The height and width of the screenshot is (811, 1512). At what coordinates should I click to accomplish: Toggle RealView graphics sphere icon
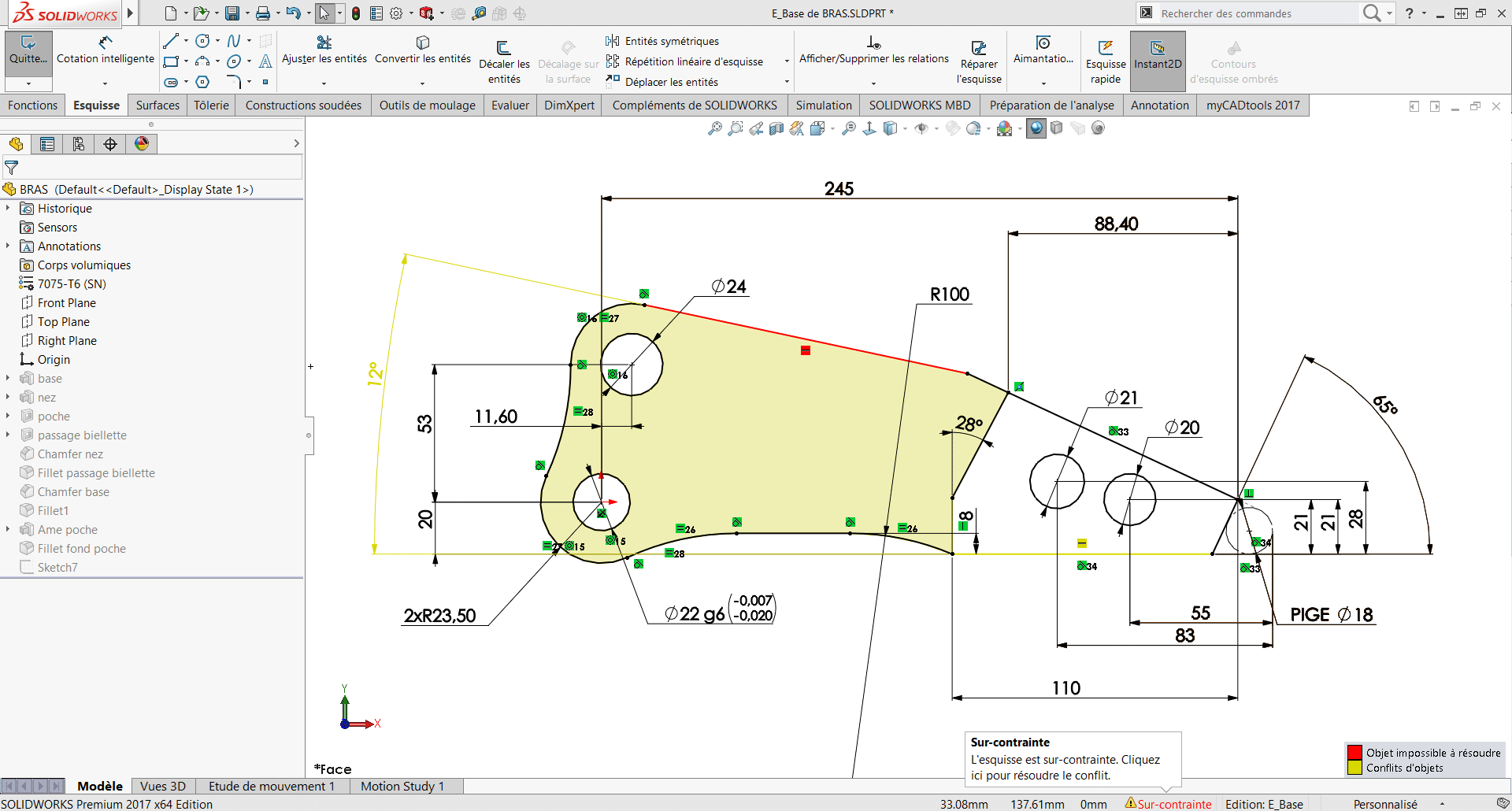coord(1036,128)
